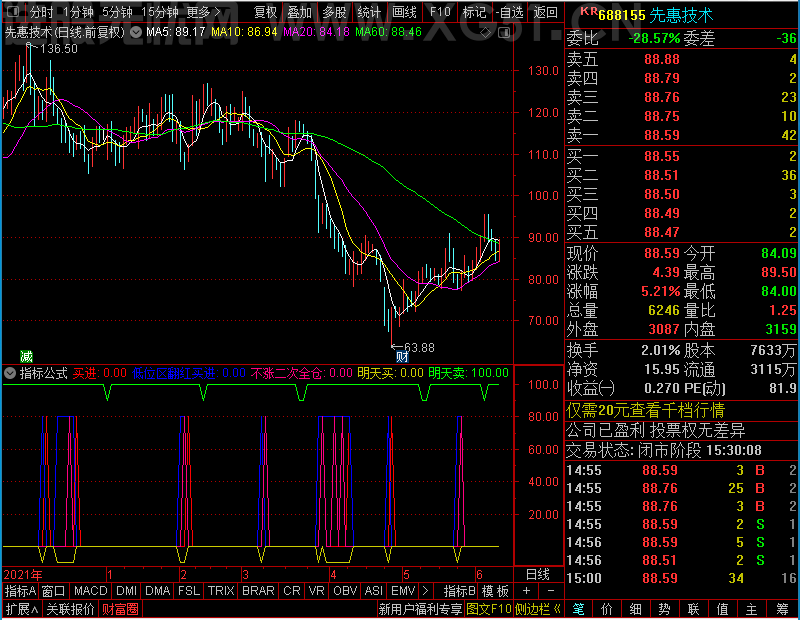This screenshot has height=620, width=800.
Task: Click the diamond icon in the chart header
Action: pos(485,33)
